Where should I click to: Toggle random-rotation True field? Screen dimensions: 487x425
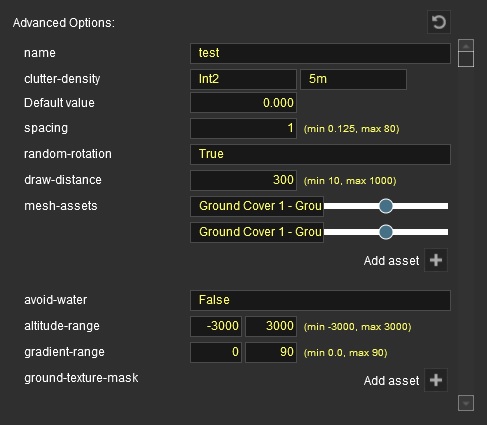point(320,154)
